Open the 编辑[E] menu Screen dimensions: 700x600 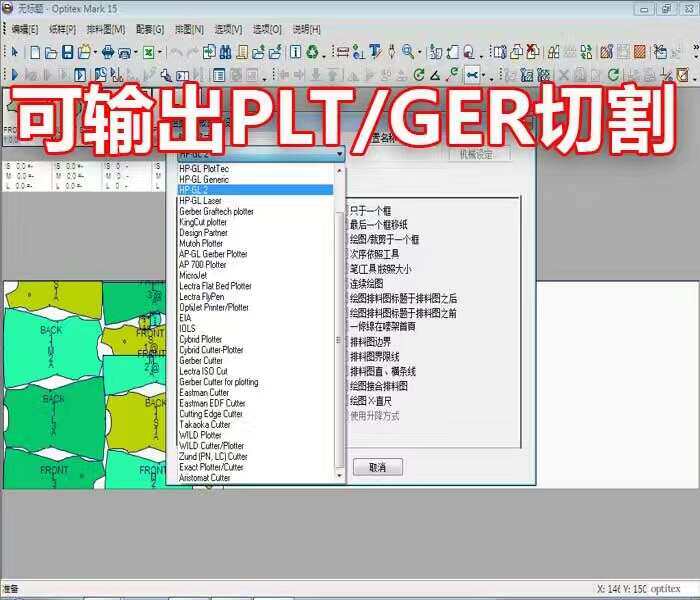tap(25, 29)
